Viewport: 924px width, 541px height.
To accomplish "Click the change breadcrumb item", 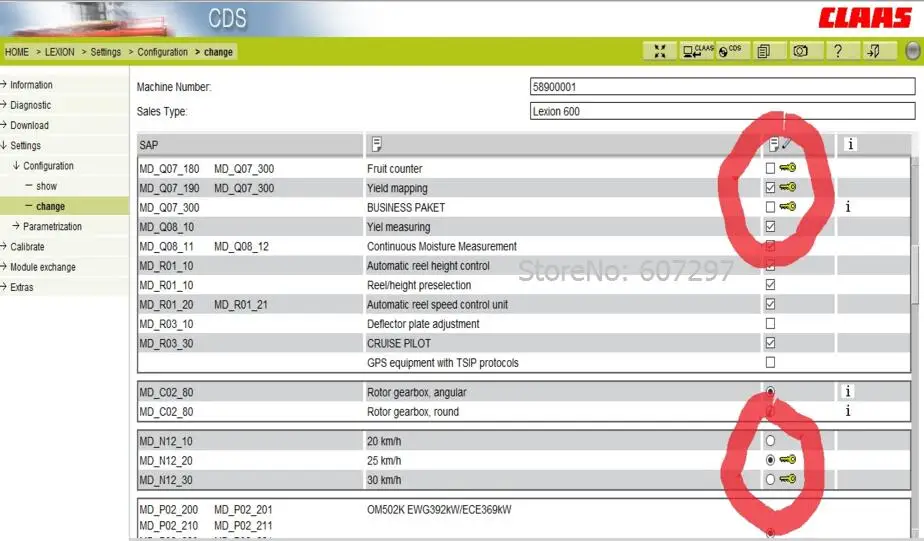I will (x=218, y=52).
